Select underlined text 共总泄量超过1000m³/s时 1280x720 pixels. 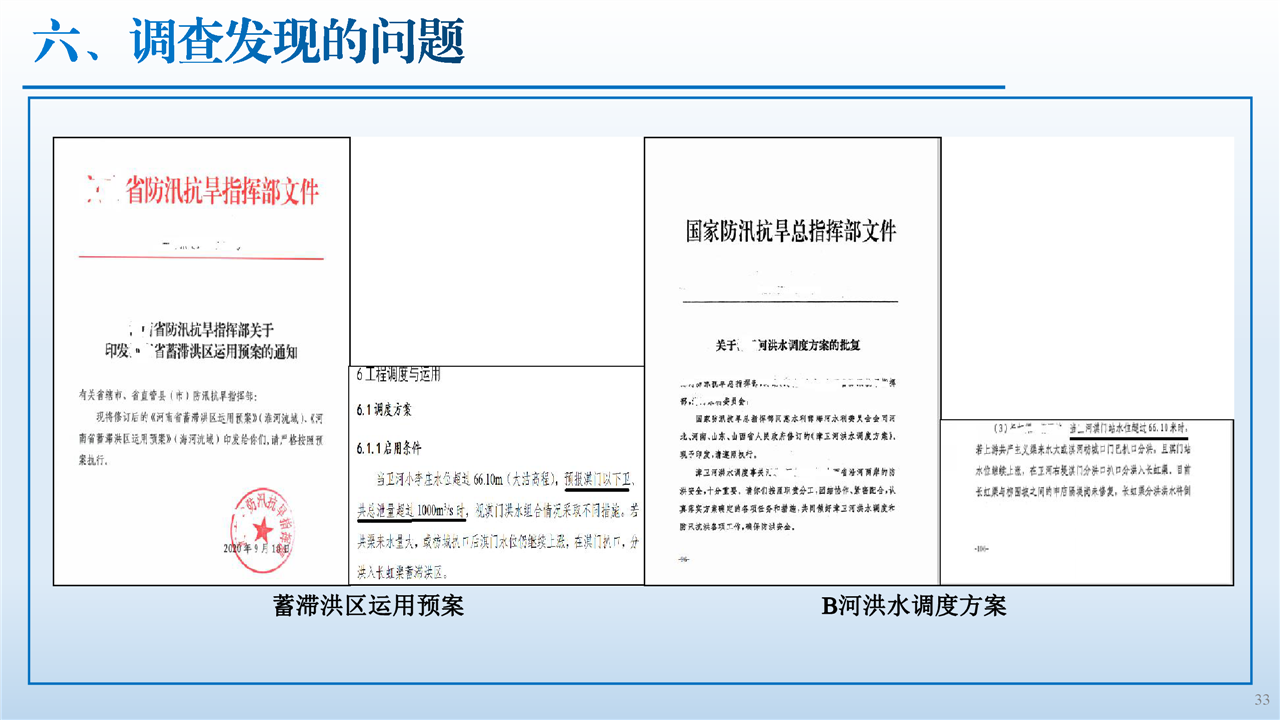412,511
